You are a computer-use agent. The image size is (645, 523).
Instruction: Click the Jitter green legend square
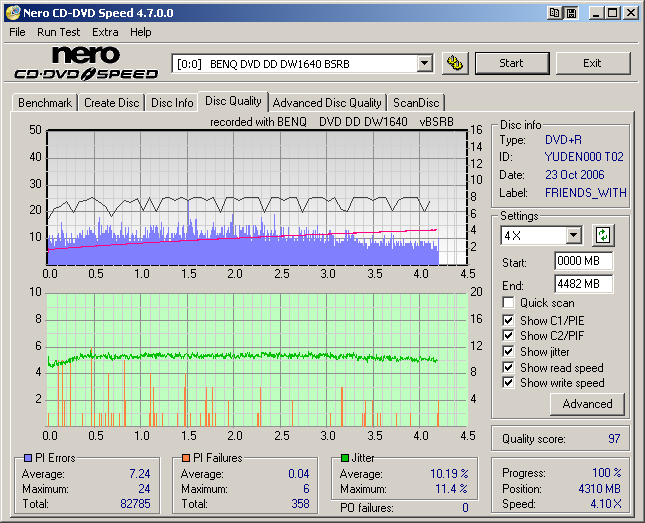point(345,458)
